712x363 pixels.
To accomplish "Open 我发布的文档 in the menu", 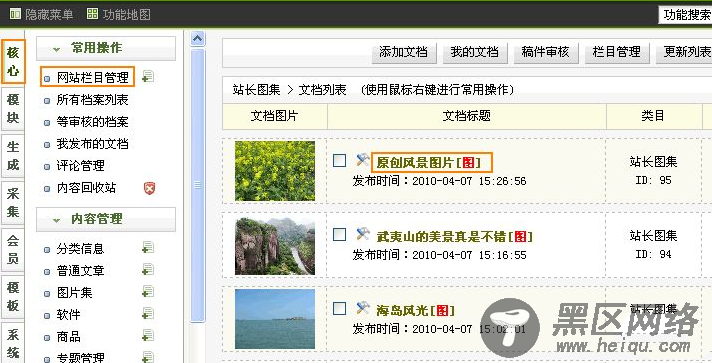I will coord(93,144).
